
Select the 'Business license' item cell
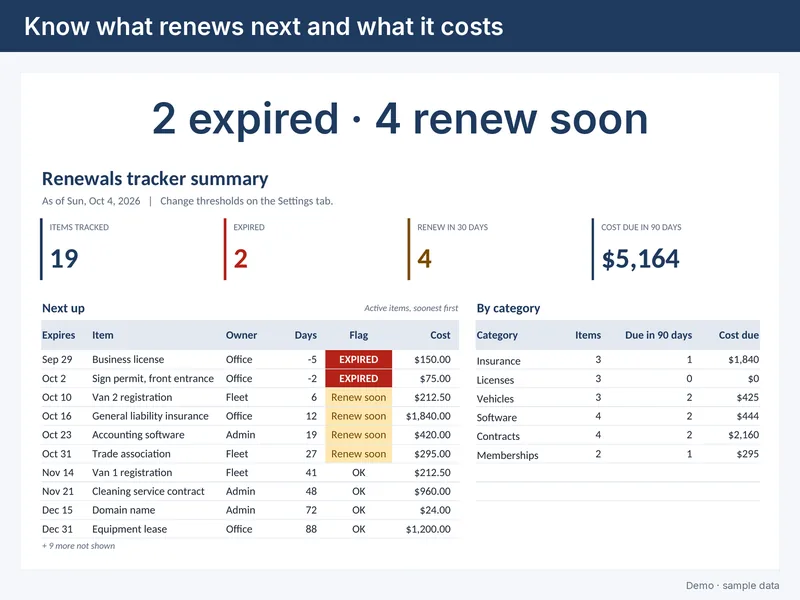tap(128, 359)
